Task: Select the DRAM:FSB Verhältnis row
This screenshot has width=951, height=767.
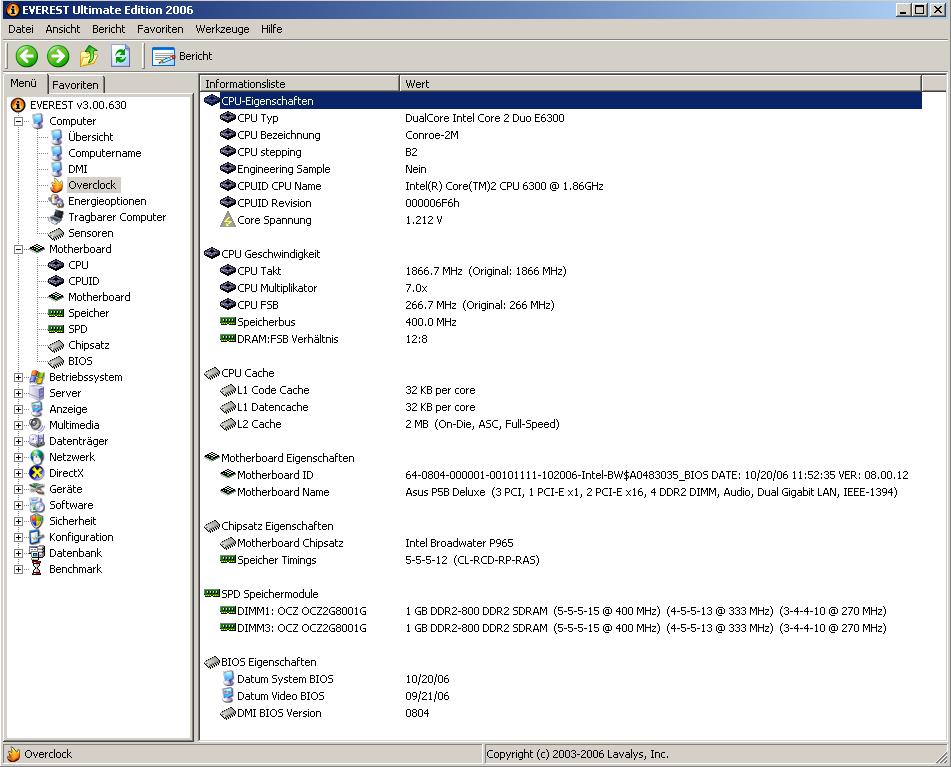Action: point(562,339)
